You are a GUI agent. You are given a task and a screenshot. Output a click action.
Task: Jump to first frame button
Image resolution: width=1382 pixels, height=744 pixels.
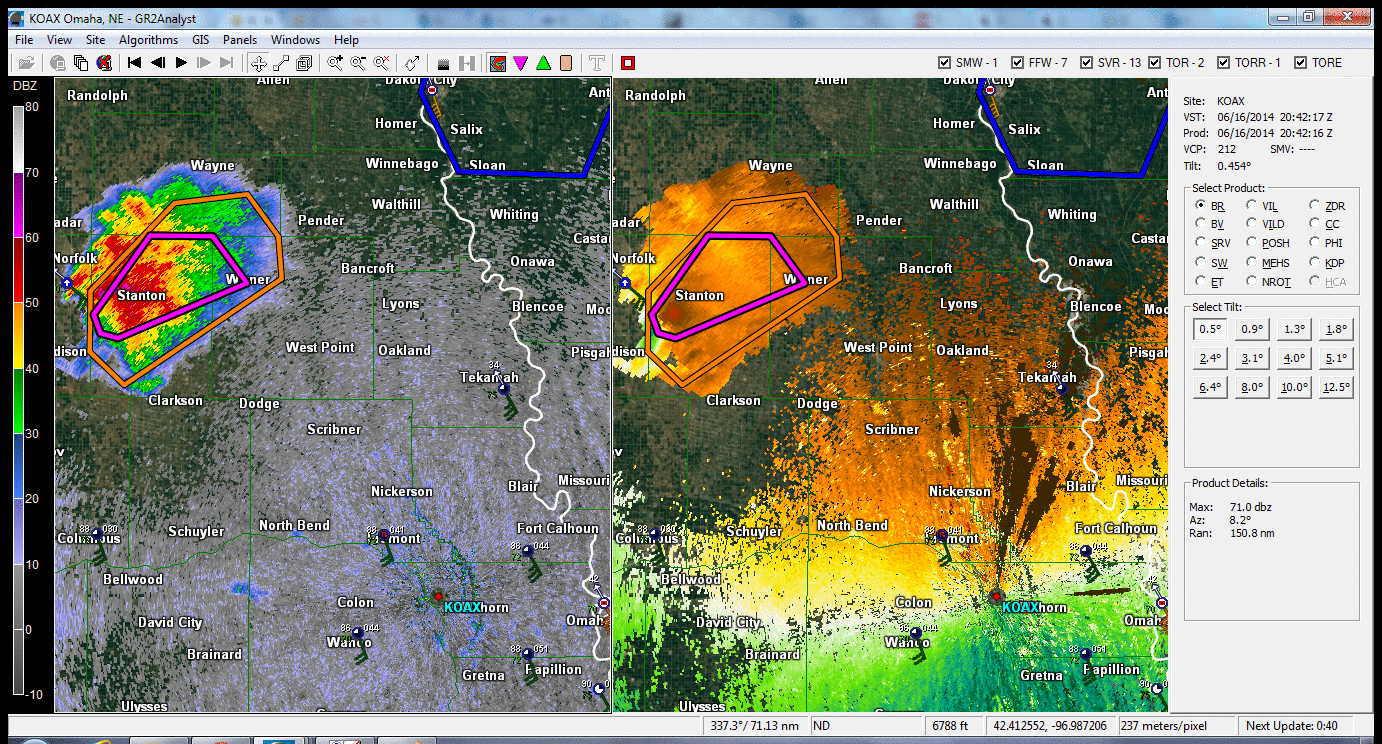[x=135, y=63]
